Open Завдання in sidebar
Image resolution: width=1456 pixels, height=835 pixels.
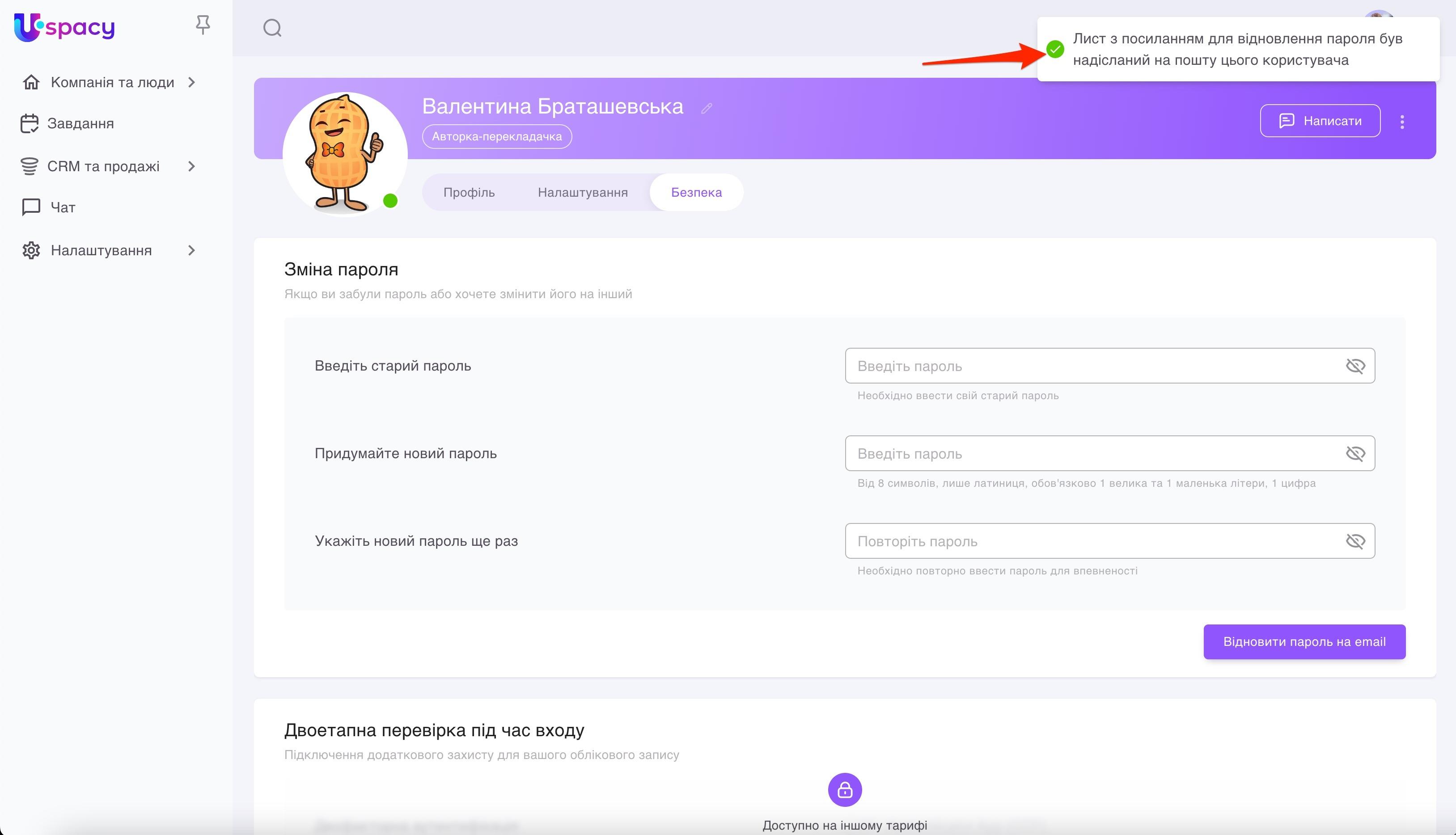[x=80, y=124]
